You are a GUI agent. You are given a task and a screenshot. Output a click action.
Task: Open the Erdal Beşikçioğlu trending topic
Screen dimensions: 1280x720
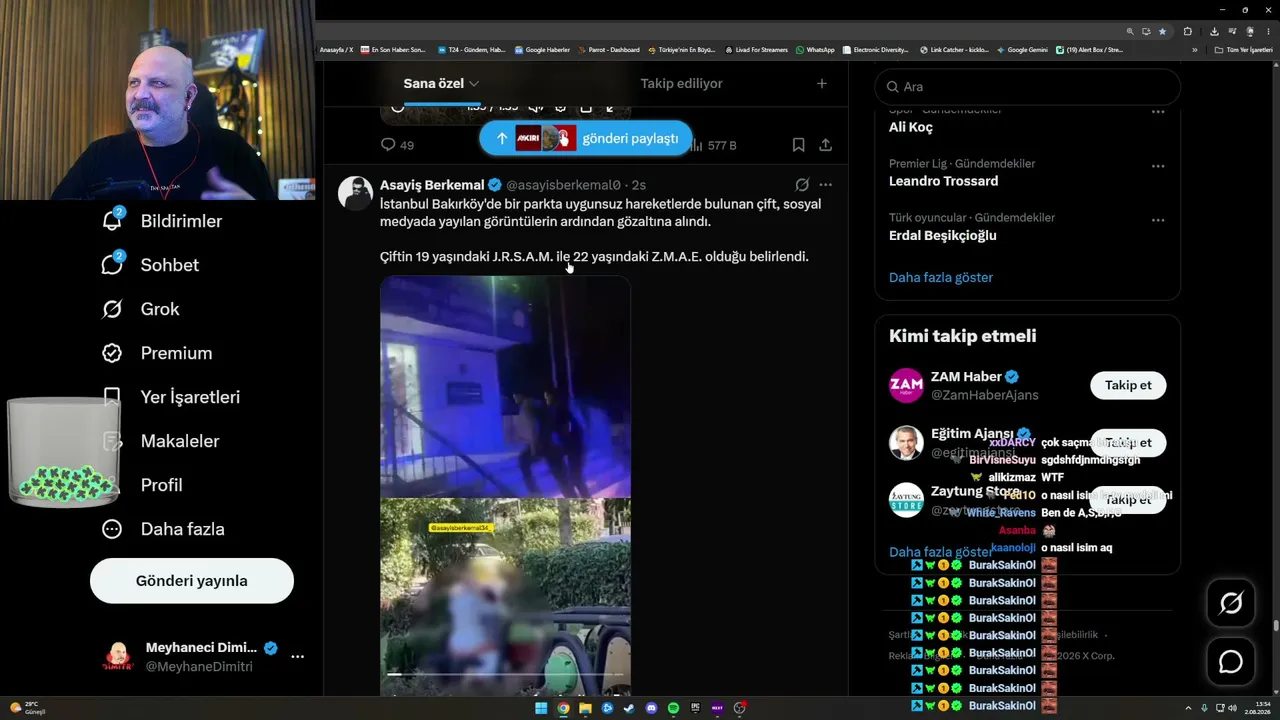(x=943, y=235)
